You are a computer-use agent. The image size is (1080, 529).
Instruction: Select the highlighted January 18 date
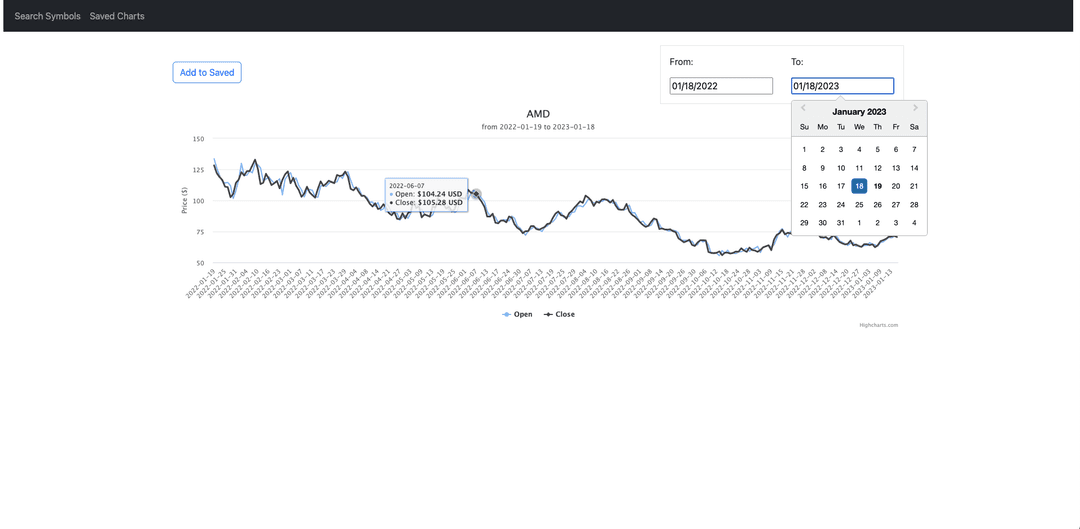coord(859,186)
